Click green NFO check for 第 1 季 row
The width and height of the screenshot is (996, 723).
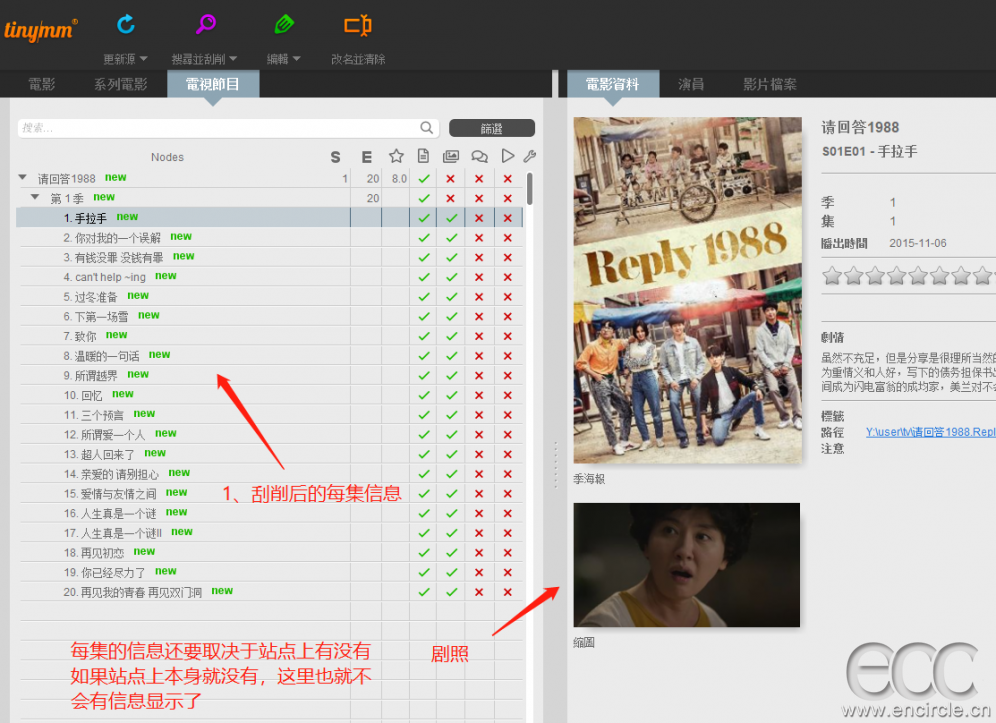pos(424,198)
